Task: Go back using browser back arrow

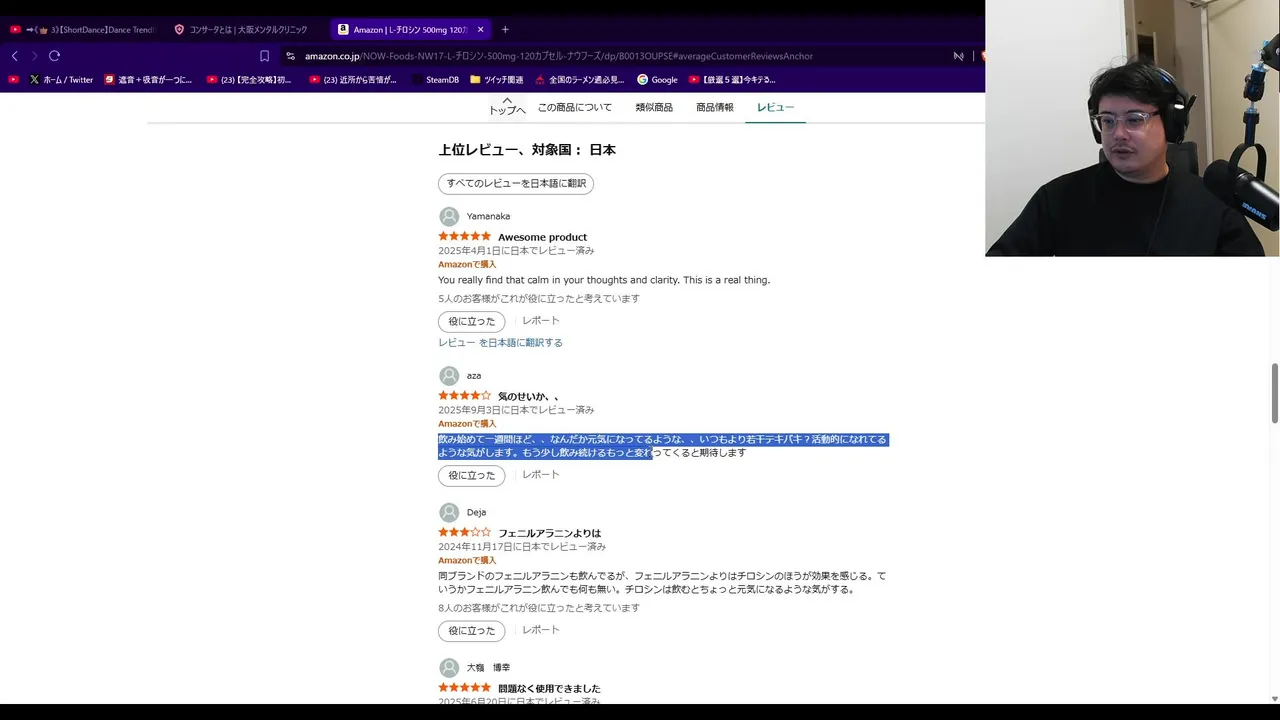Action: [15, 56]
